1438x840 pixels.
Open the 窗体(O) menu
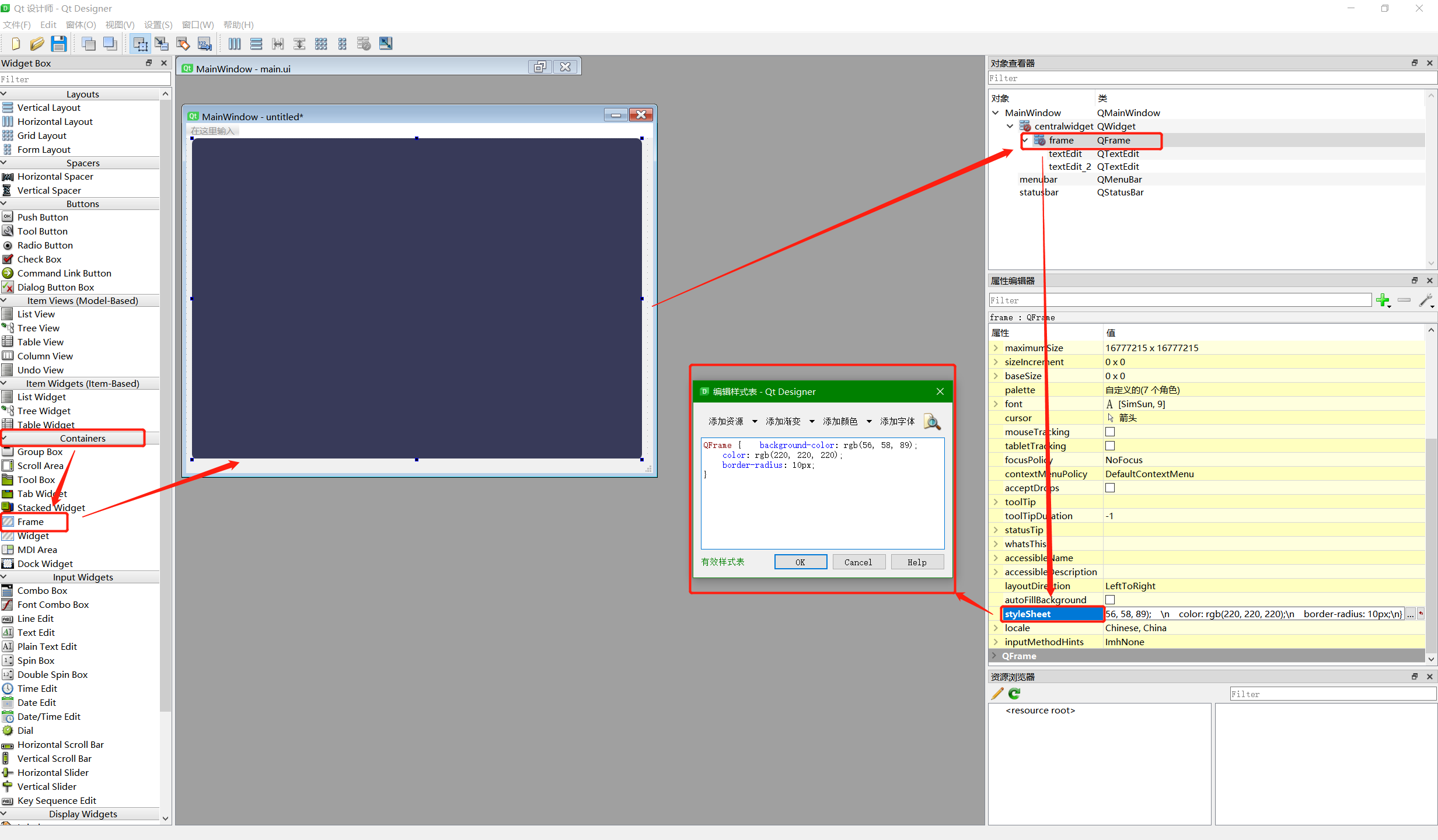[80, 24]
